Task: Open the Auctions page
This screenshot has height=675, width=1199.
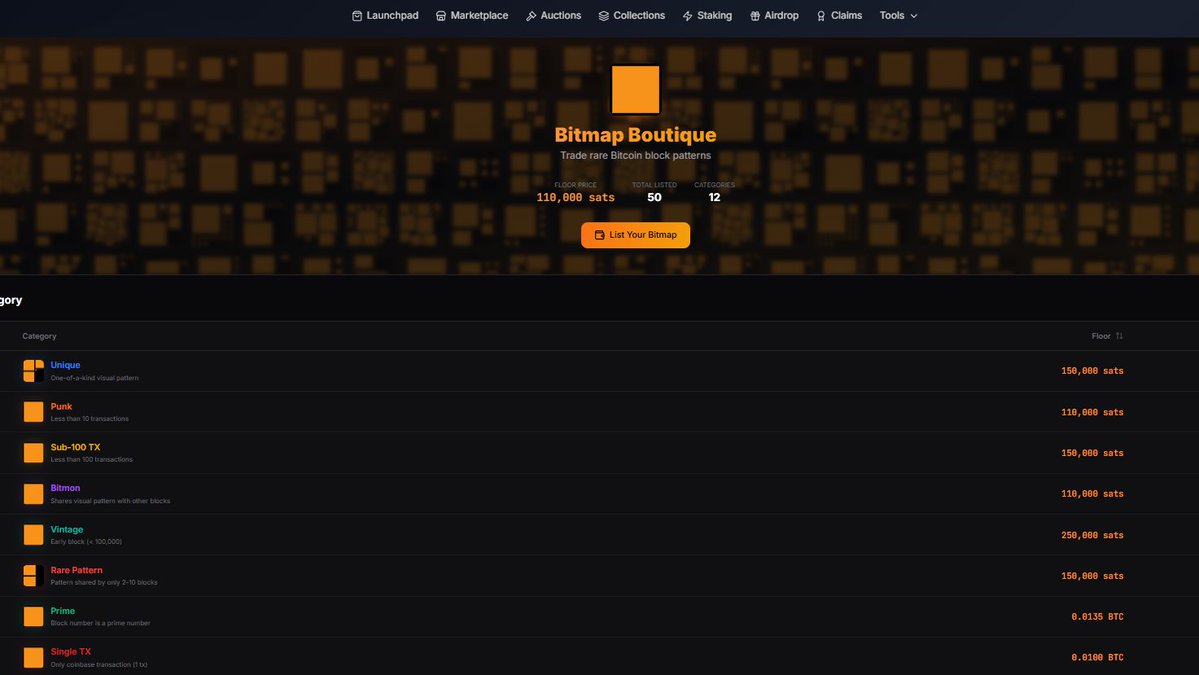Action: 554,15
